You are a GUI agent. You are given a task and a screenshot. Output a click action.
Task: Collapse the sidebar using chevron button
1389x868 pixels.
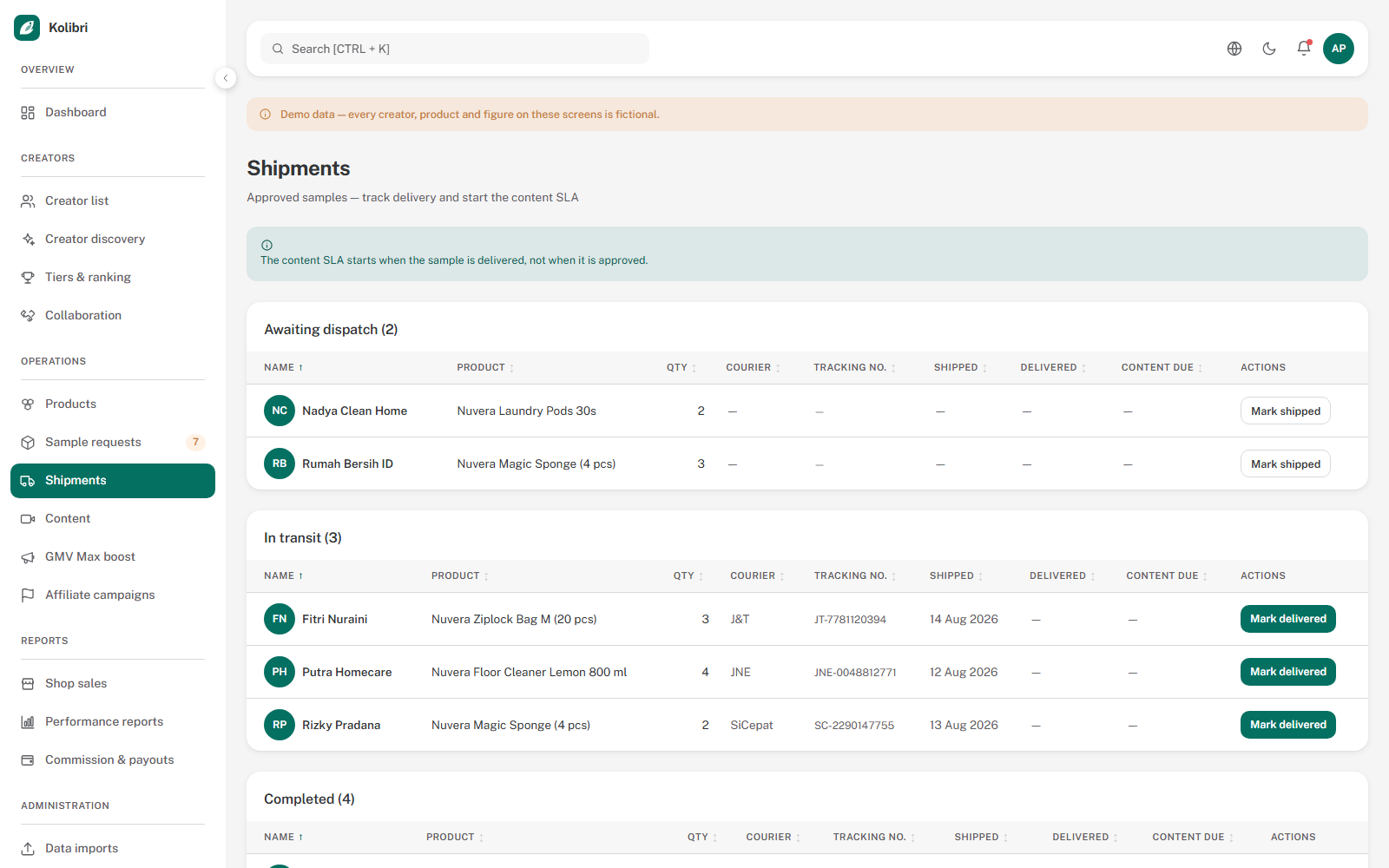226,78
